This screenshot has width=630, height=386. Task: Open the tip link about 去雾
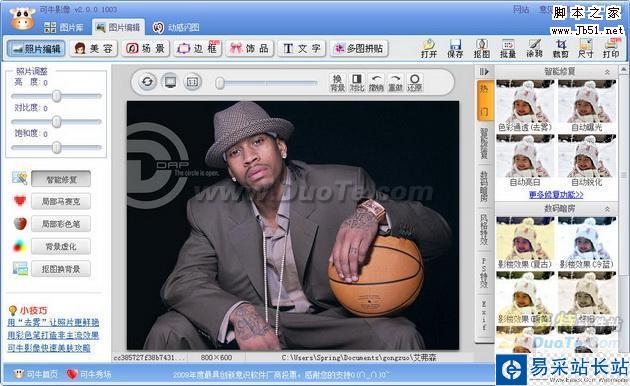pos(53,323)
